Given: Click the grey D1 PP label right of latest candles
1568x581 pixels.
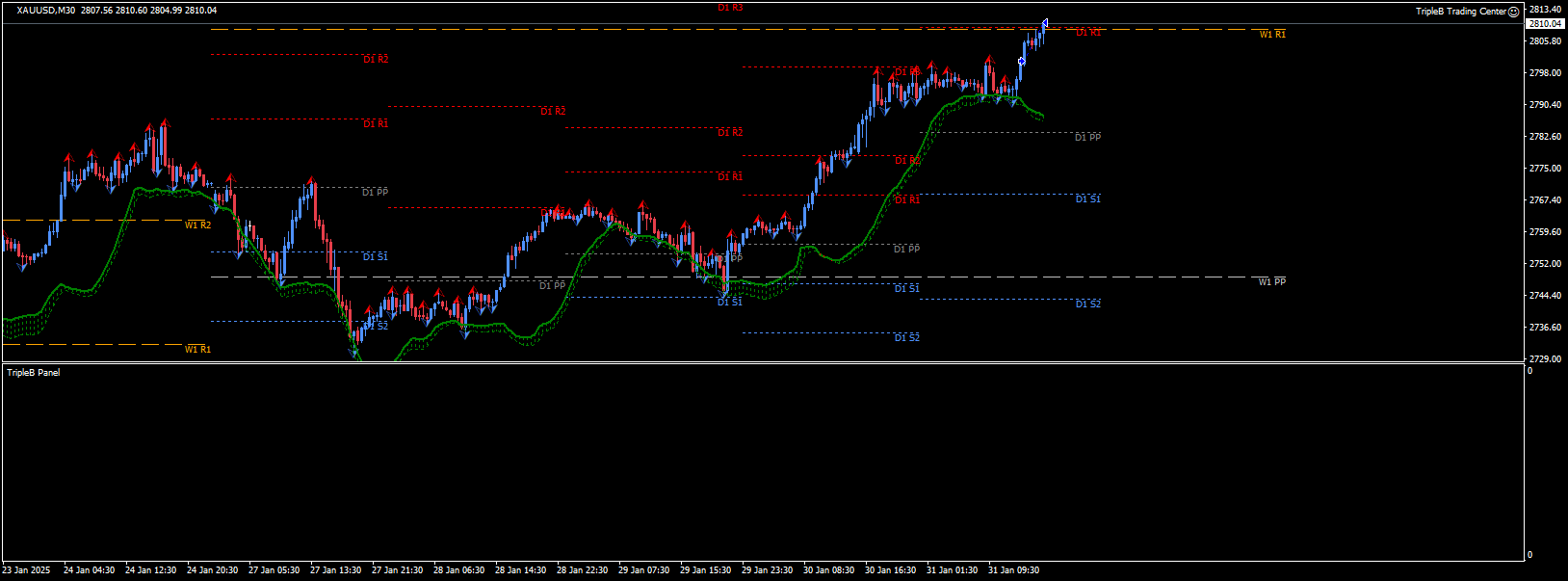Looking at the screenshot, I should click(x=1087, y=138).
